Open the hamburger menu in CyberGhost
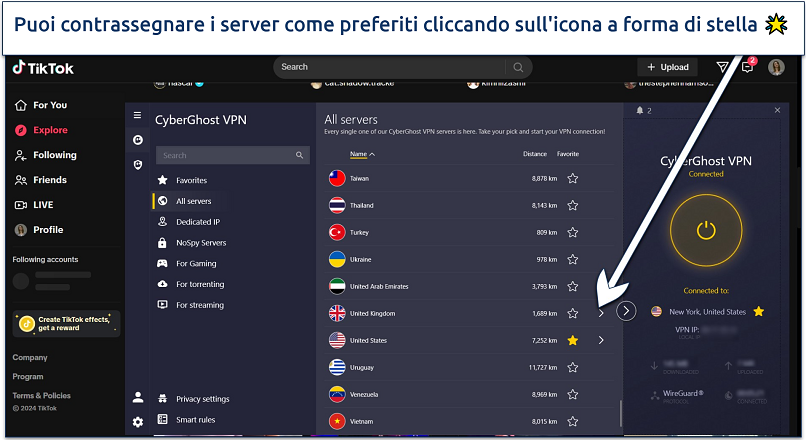The height and width of the screenshot is (440, 806). coord(138,115)
